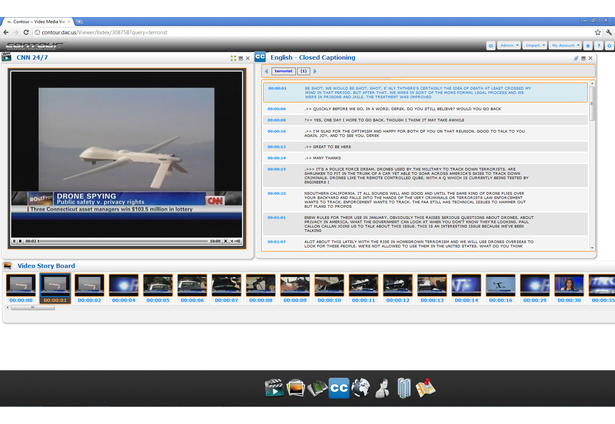Open the map pin dock icon
This screenshot has width=615, height=424.
click(x=426, y=388)
